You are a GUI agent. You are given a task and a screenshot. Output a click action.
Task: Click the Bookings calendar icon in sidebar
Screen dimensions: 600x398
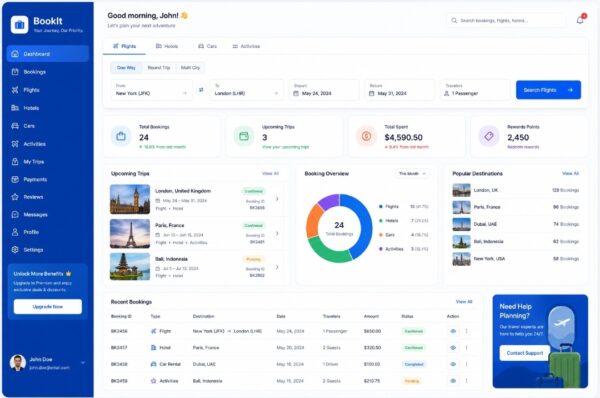pyautogui.click(x=15, y=72)
